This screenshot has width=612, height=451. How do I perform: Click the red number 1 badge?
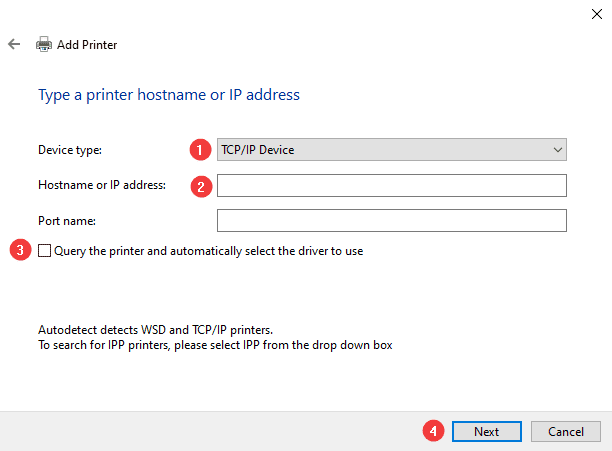coord(199,150)
